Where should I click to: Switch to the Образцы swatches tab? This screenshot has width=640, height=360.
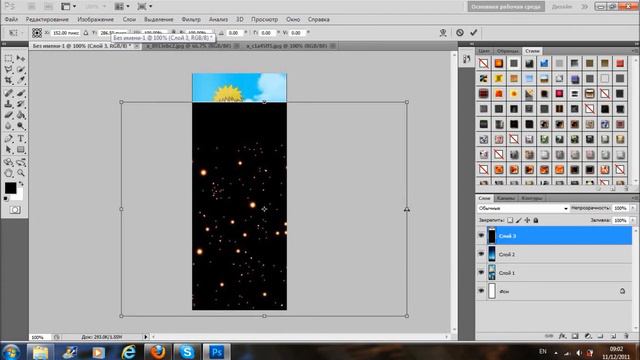click(508, 51)
